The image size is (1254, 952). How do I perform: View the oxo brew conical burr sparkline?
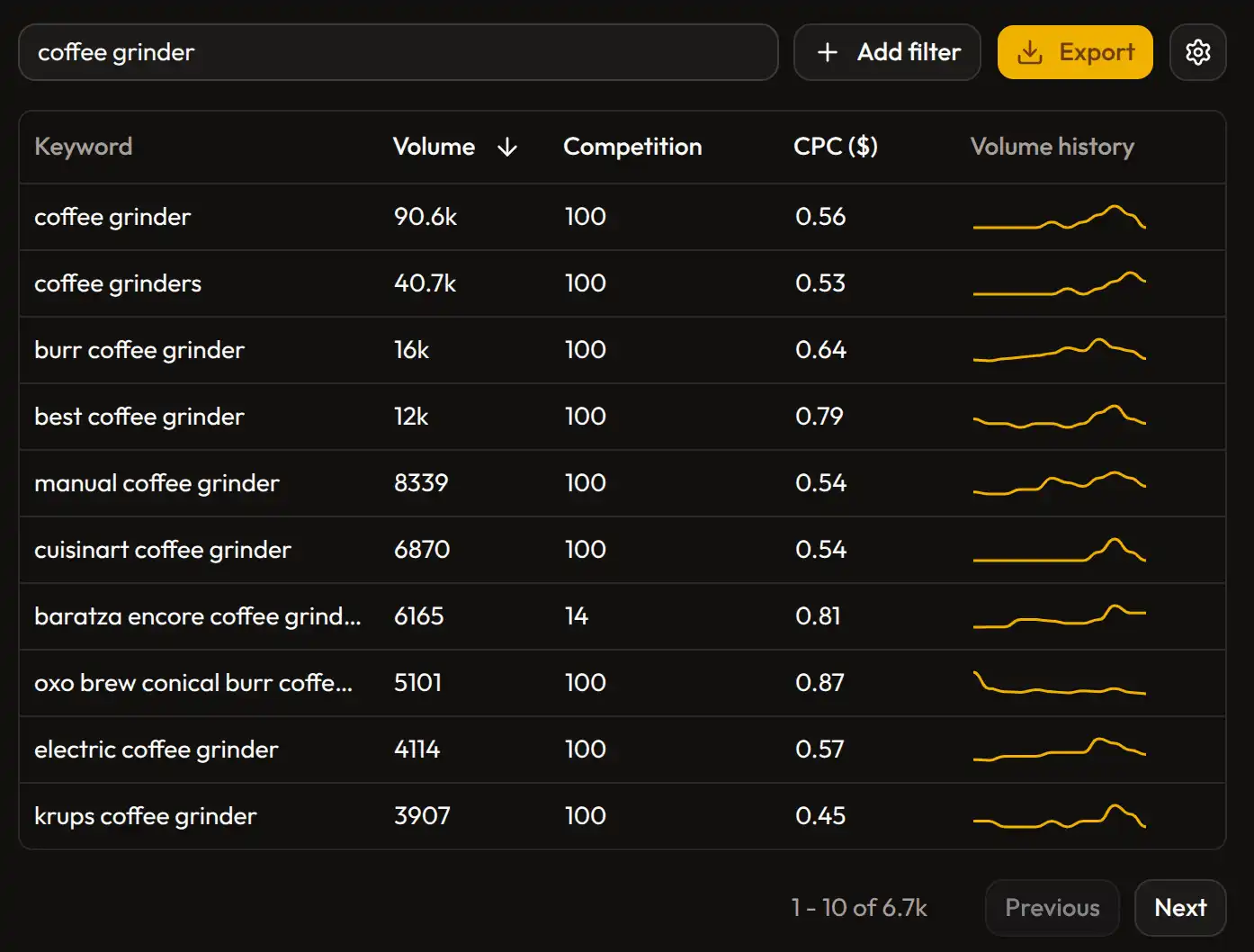click(1059, 684)
